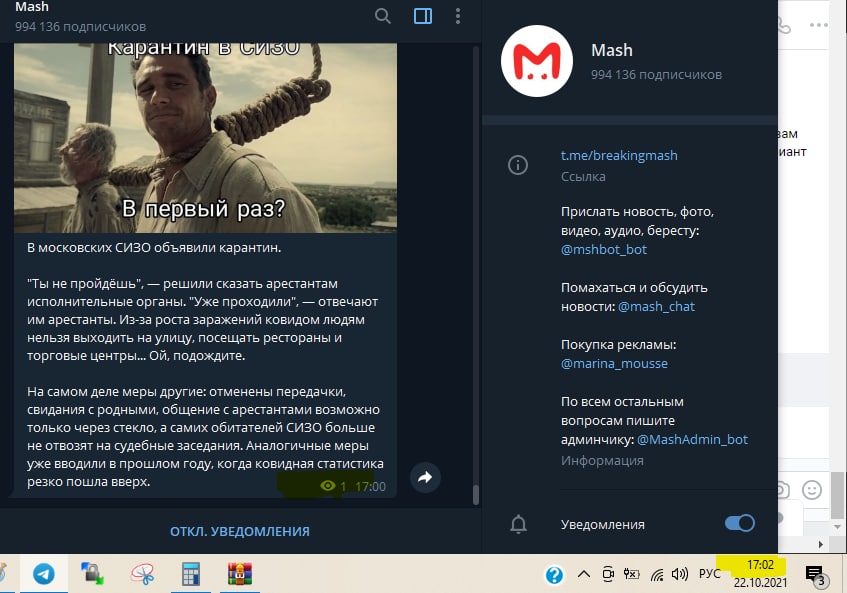Open the @mshbot_bot link

coord(603,250)
